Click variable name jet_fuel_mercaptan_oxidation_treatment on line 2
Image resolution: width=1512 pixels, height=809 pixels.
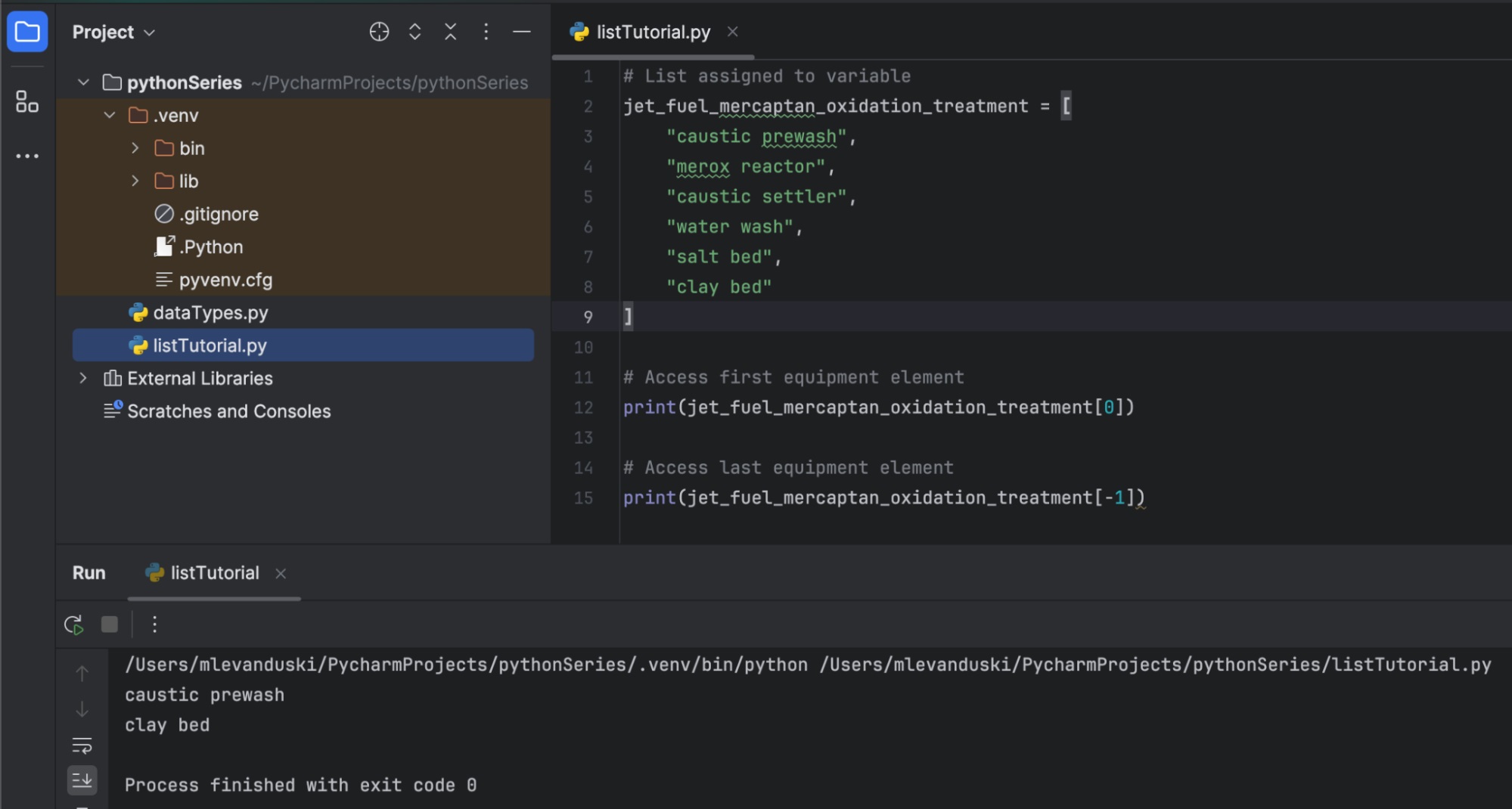(x=826, y=107)
